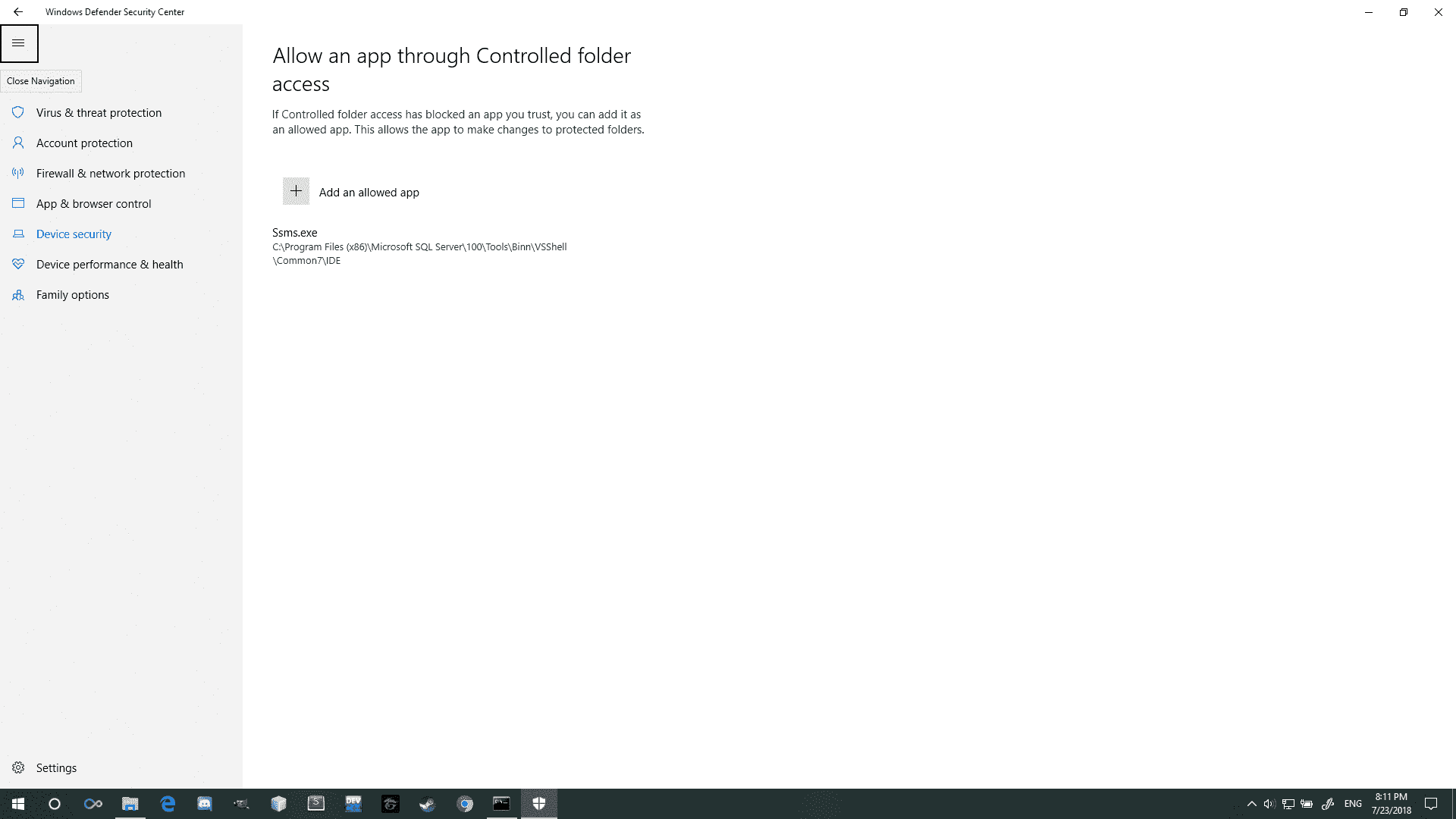Show hidden system tray icons
Viewport: 1456px width, 819px height.
(1252, 804)
